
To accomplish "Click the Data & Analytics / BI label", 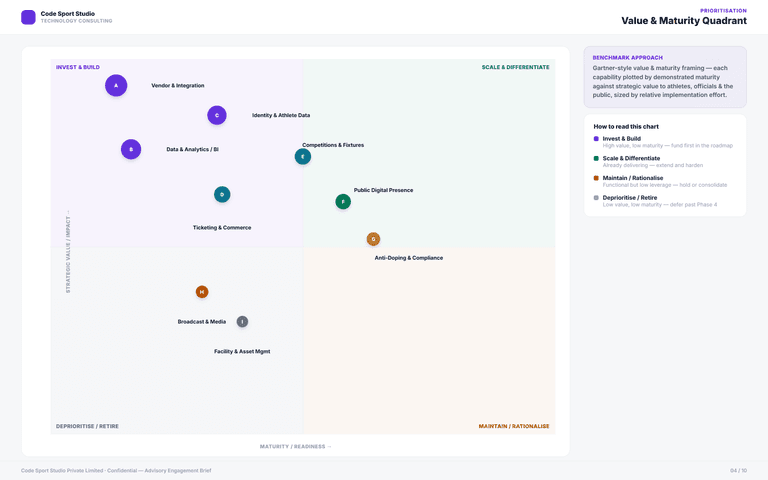I will (192, 149).
